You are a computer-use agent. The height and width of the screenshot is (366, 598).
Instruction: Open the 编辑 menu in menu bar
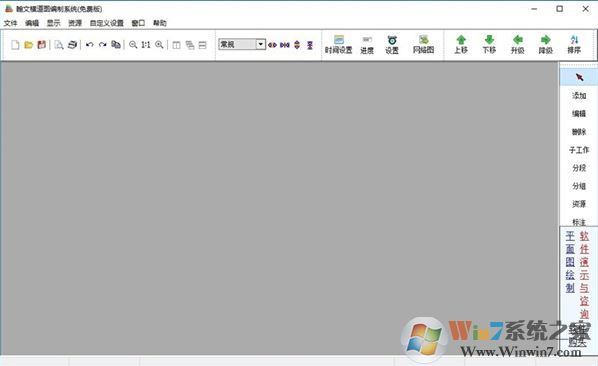click(32, 23)
